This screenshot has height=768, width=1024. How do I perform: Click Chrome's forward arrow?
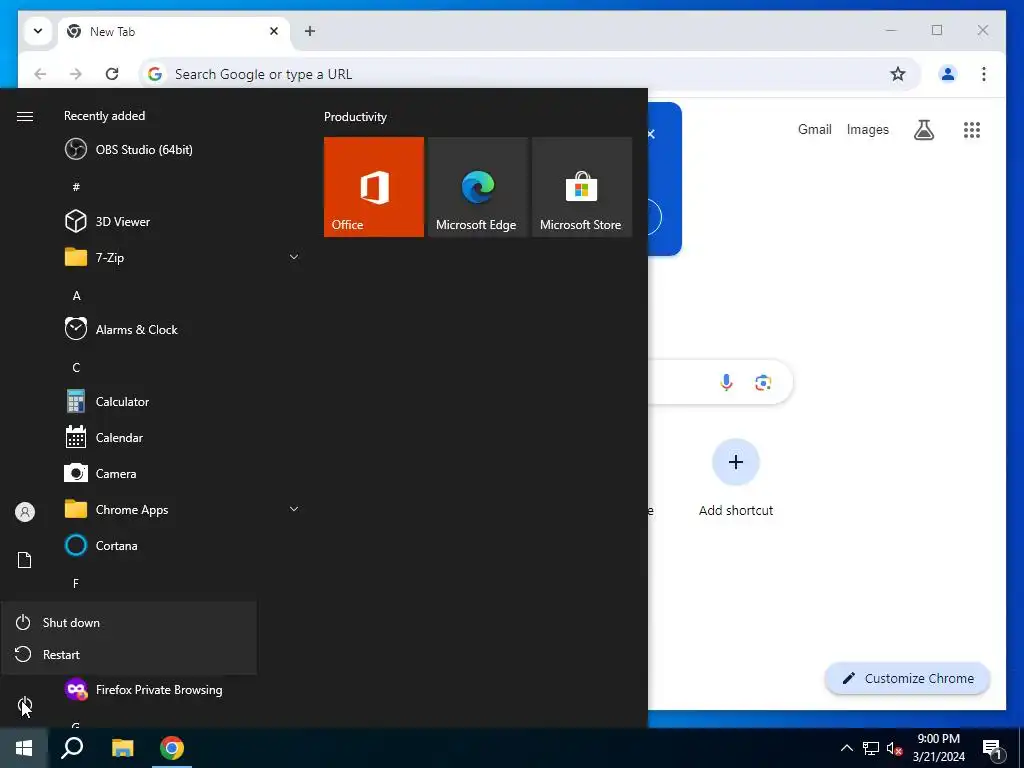(76, 74)
